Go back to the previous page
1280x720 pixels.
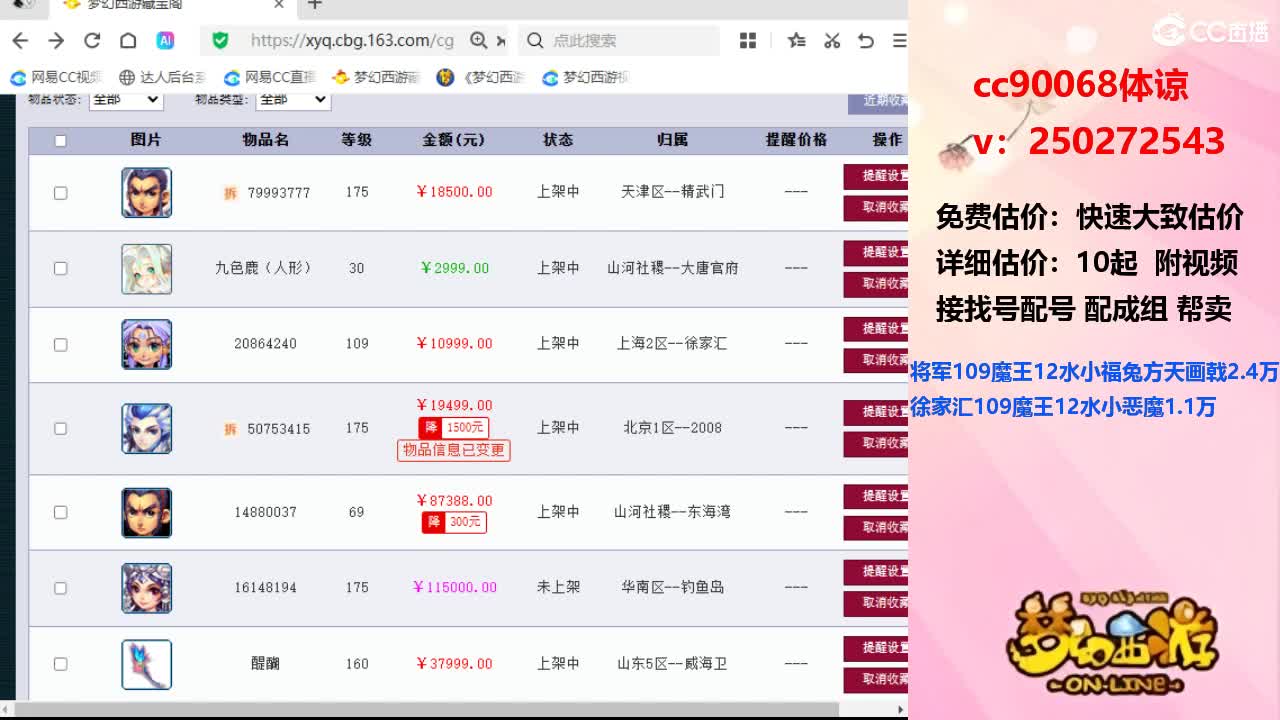(20, 40)
